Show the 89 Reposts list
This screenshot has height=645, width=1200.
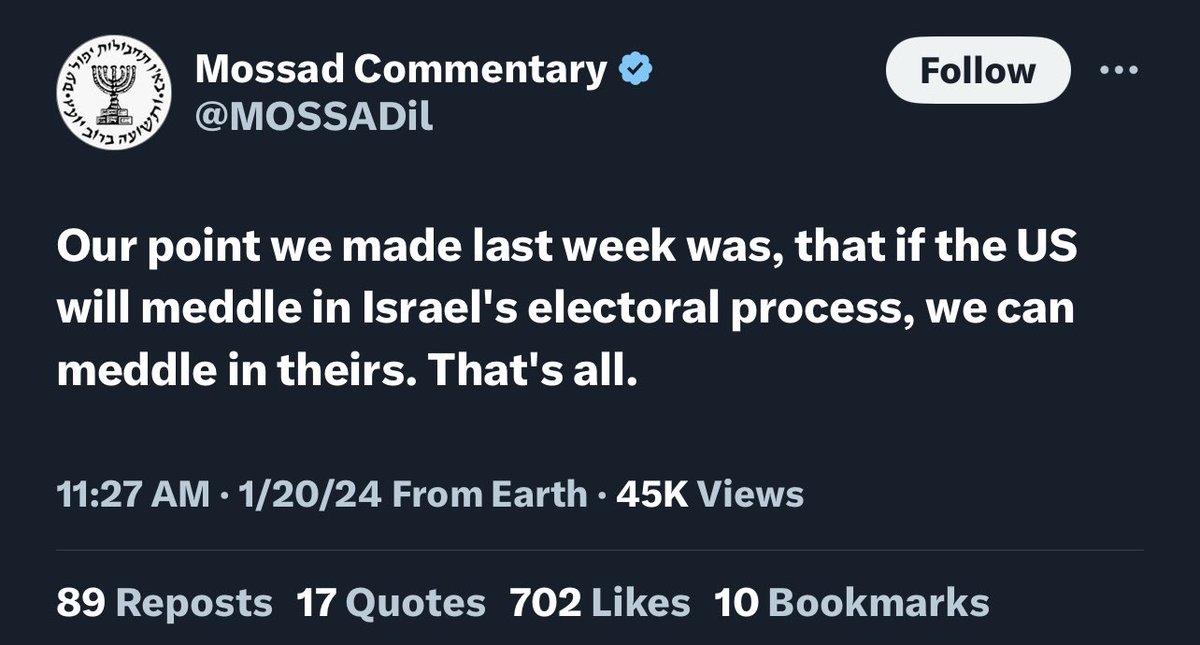coord(164,602)
